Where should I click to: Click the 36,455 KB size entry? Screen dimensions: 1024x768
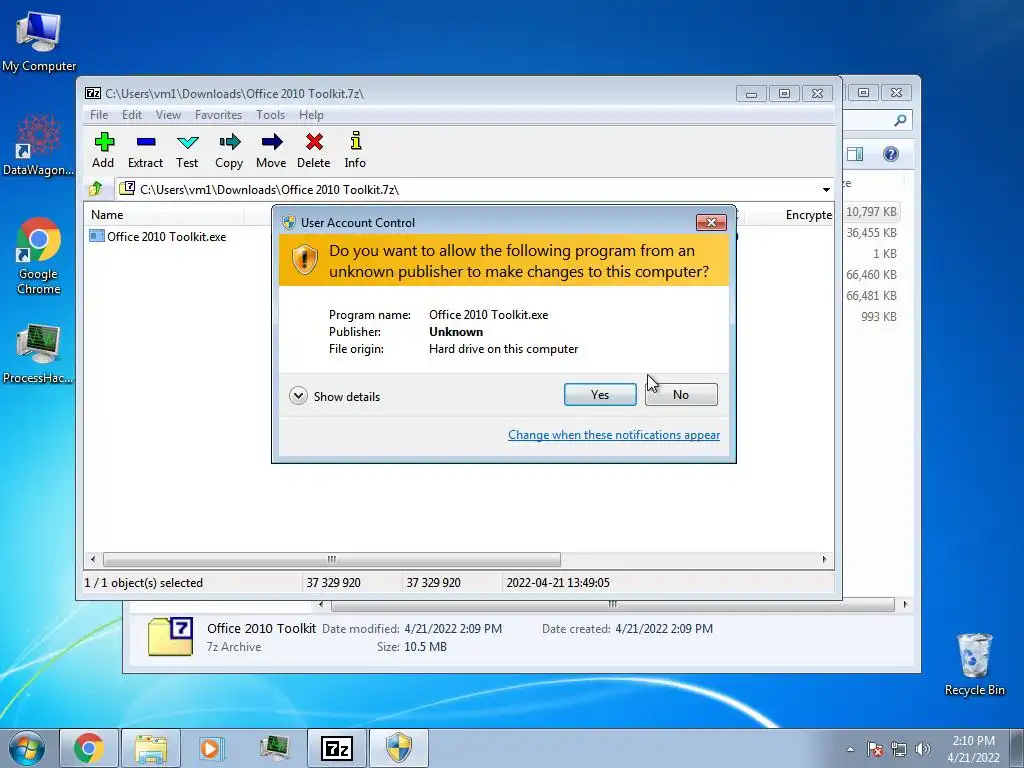(871, 232)
